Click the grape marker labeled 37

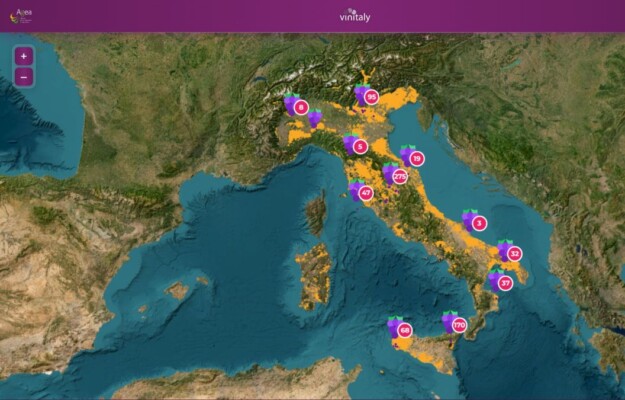[x=500, y=282]
